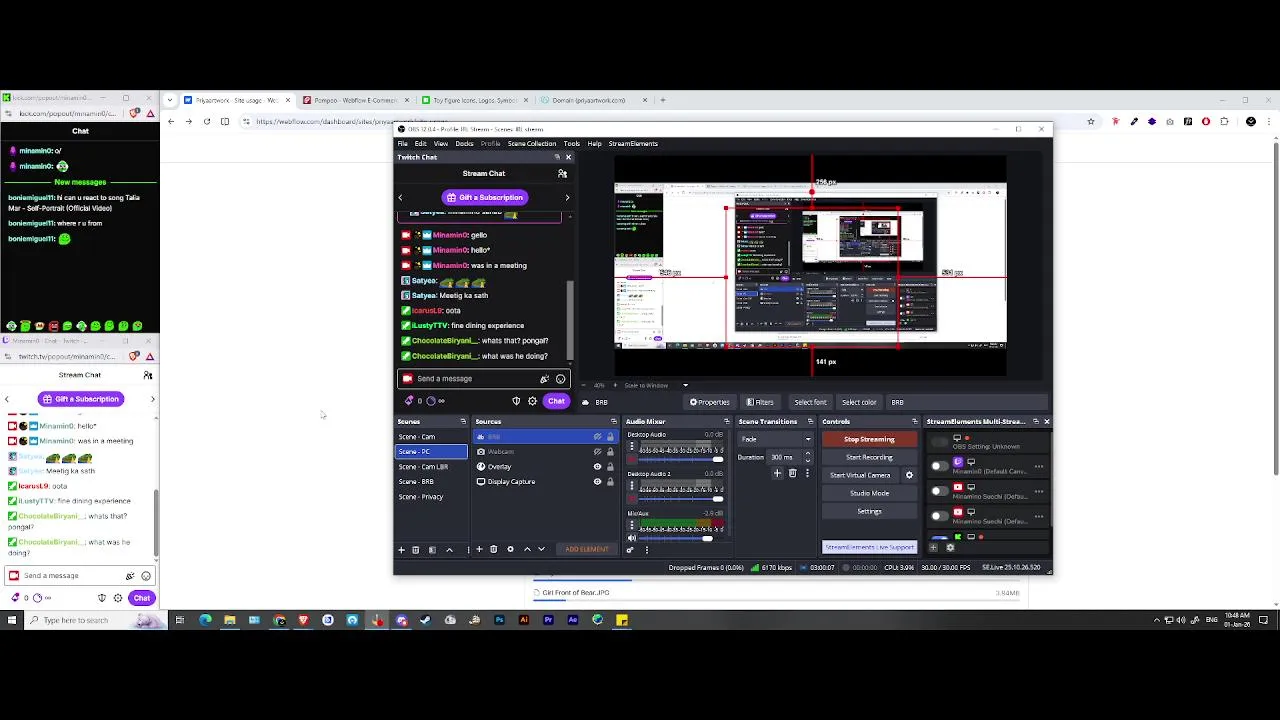Toggle visibility of the Overlay source
Viewport: 1280px width, 720px height.
point(597,467)
